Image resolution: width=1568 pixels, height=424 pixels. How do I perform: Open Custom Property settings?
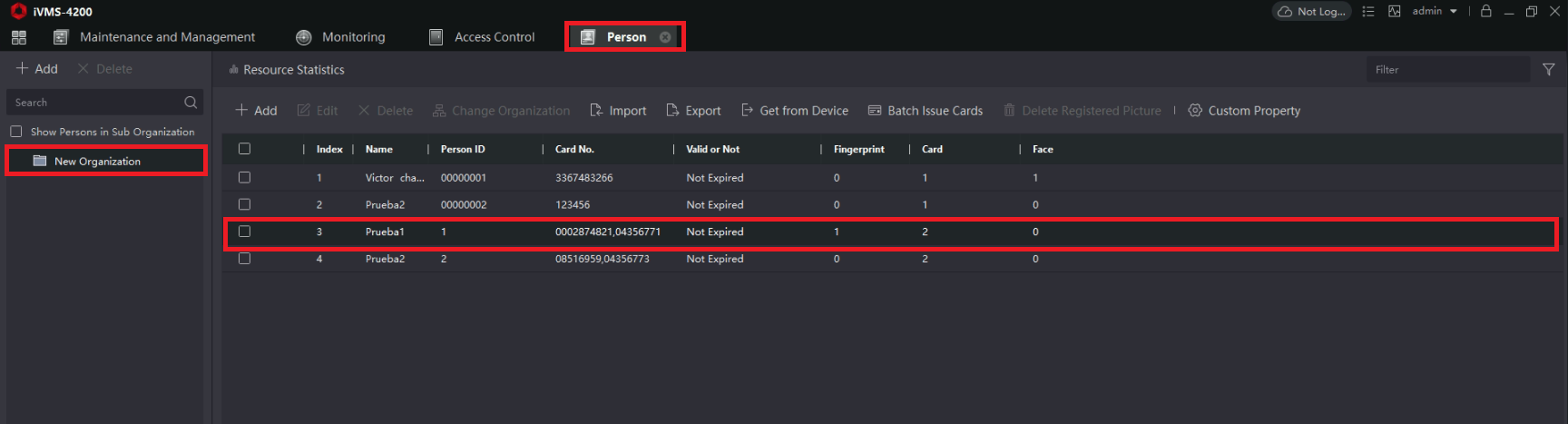pos(1244,111)
